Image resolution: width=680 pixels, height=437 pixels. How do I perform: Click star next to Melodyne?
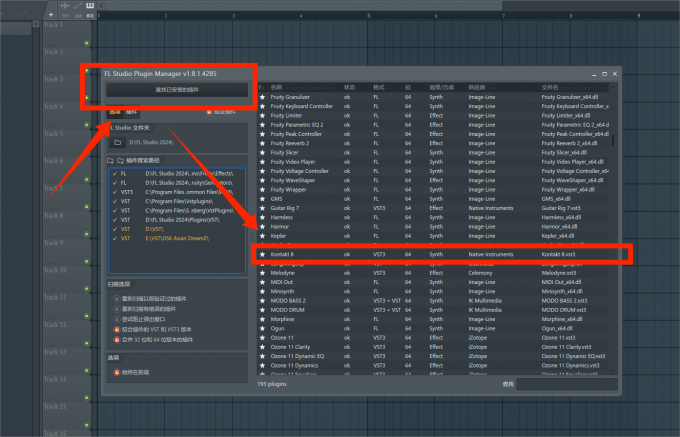[262, 273]
